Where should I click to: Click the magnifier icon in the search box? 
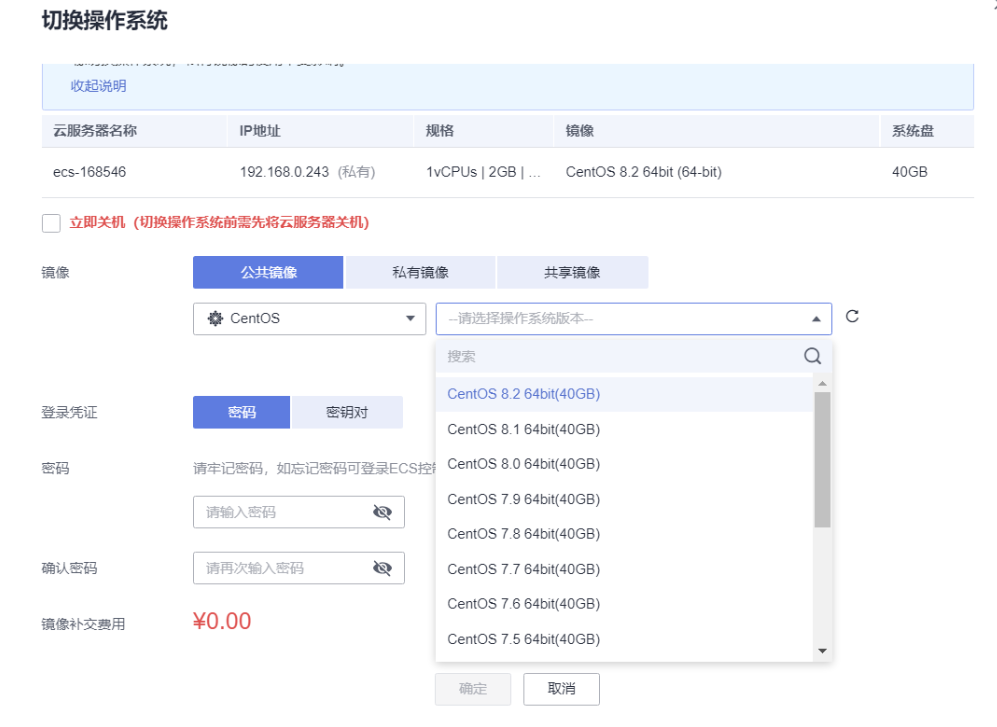(811, 355)
